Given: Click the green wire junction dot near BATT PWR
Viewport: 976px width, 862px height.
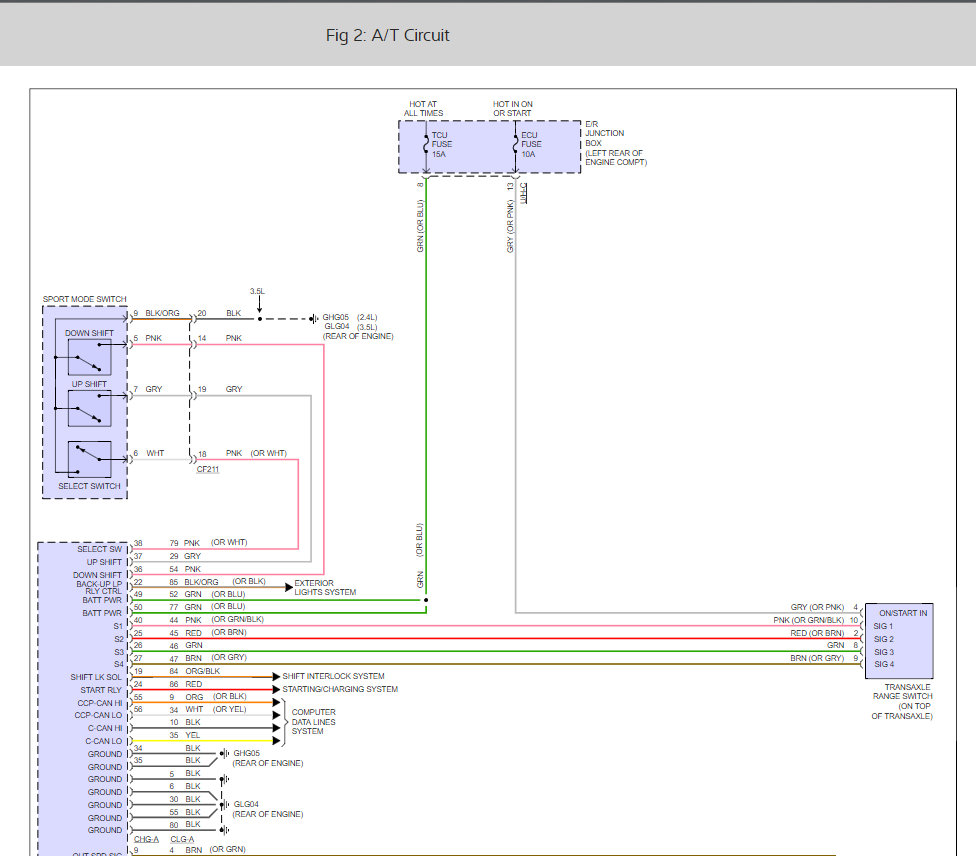Looking at the screenshot, I should [426, 600].
